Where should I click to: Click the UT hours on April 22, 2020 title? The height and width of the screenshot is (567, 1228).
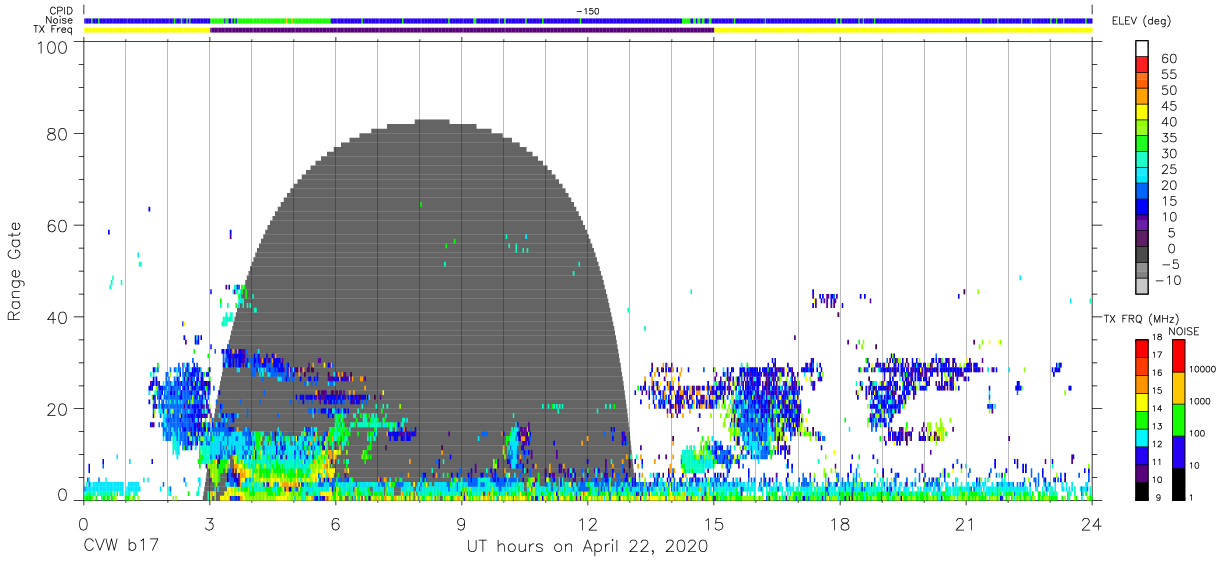point(587,547)
